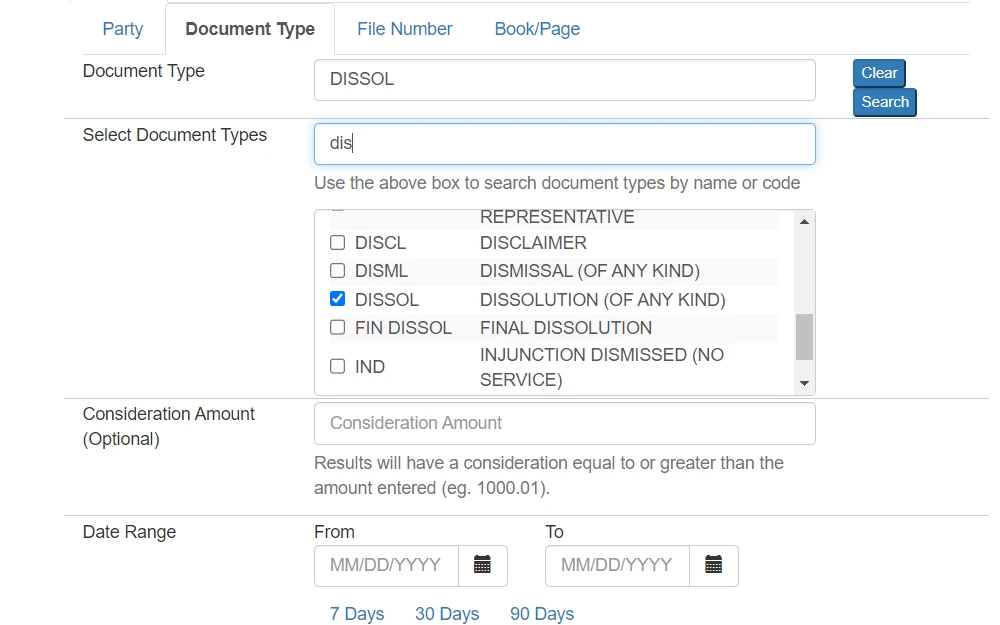The width and height of the screenshot is (1000, 625).
Task: Set date range to 7 Days
Action: coord(357,614)
